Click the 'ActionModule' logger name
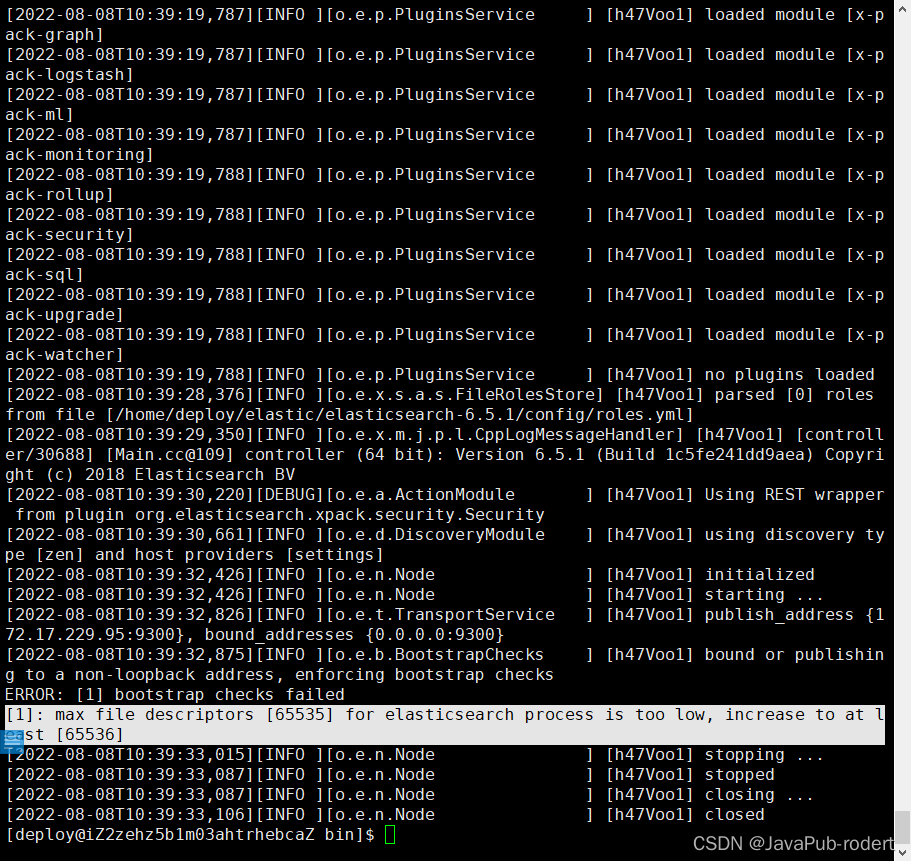911x861 pixels. coord(455,495)
